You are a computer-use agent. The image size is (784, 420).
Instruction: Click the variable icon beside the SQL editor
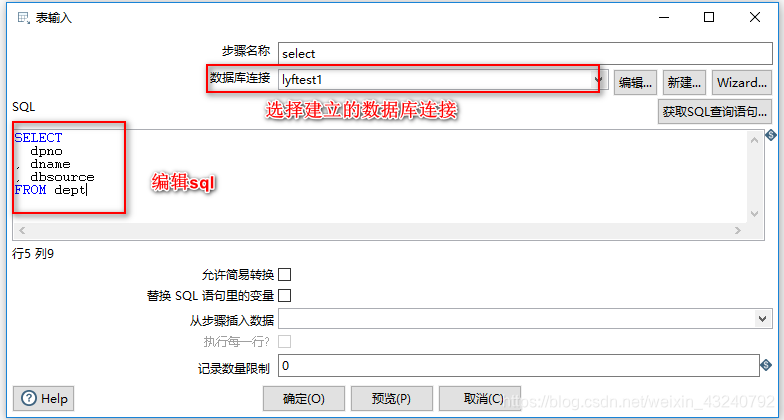point(770,134)
